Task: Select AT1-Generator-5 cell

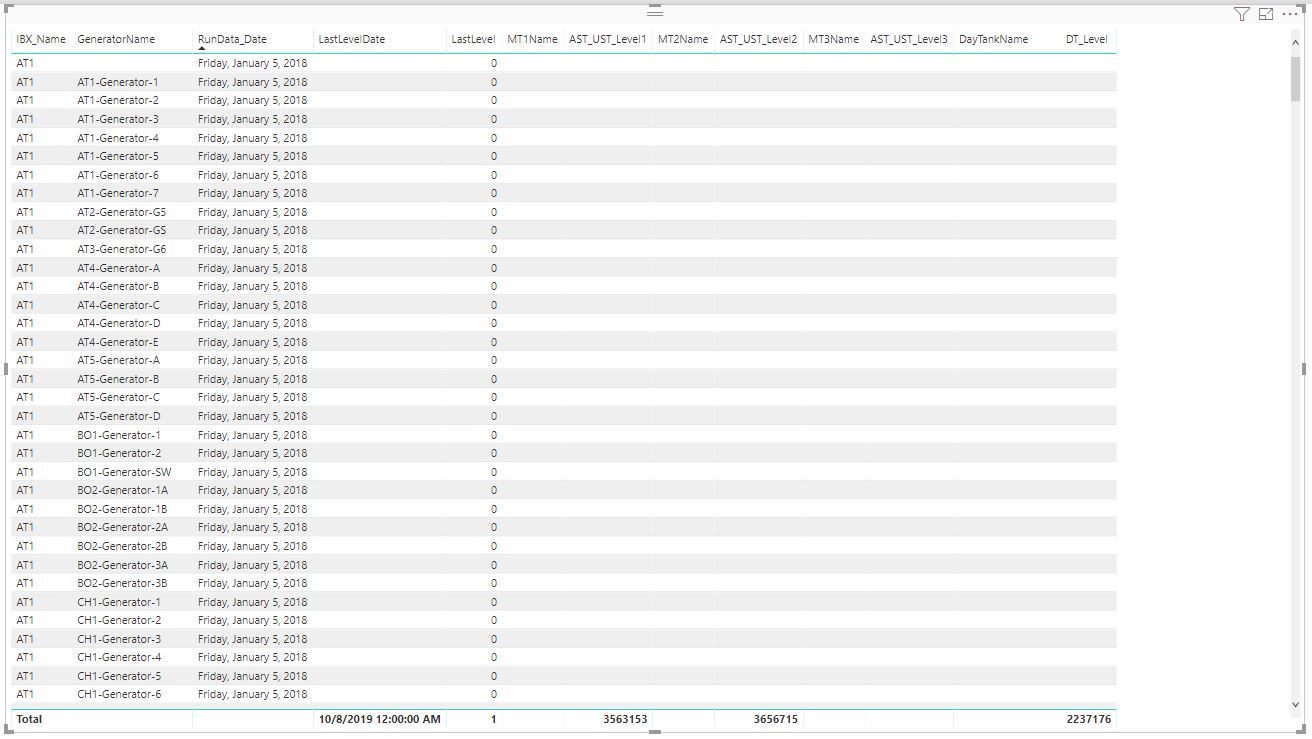Action: [118, 156]
